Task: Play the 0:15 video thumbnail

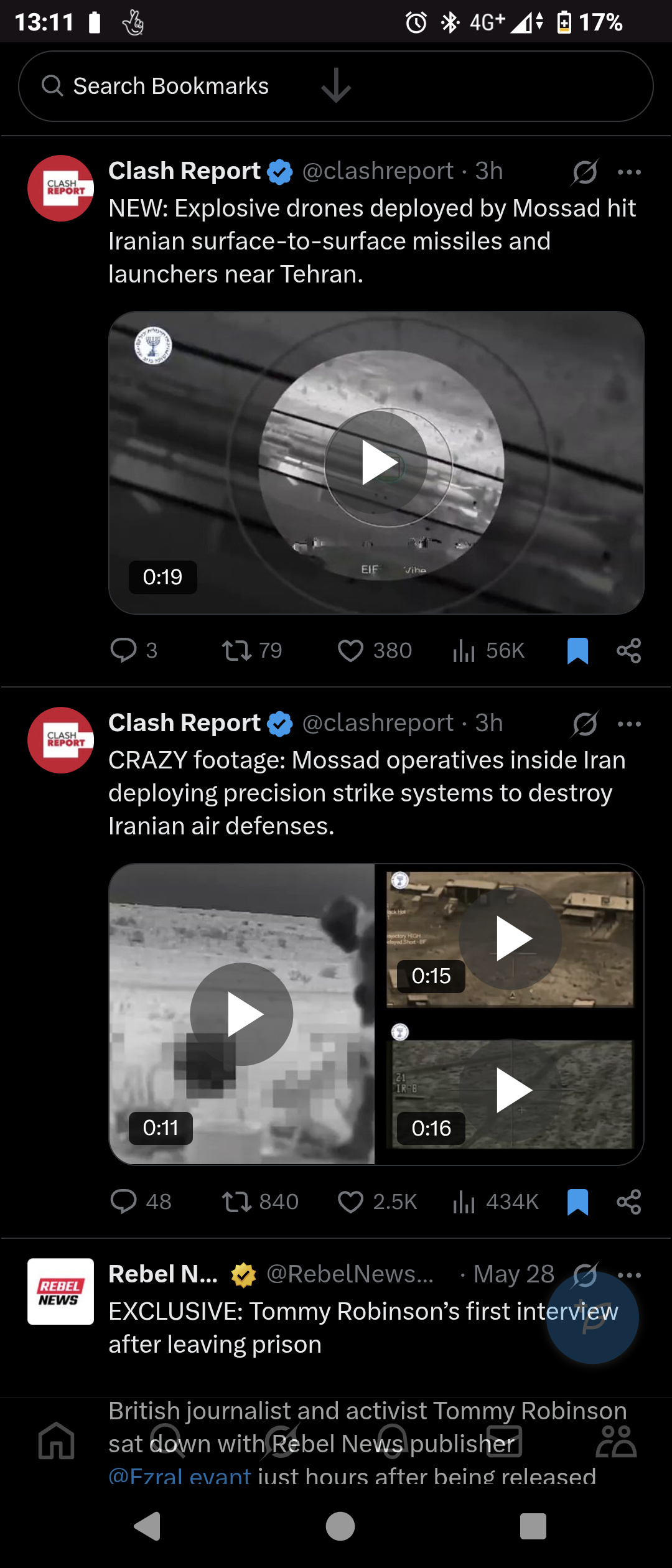Action: tap(510, 938)
